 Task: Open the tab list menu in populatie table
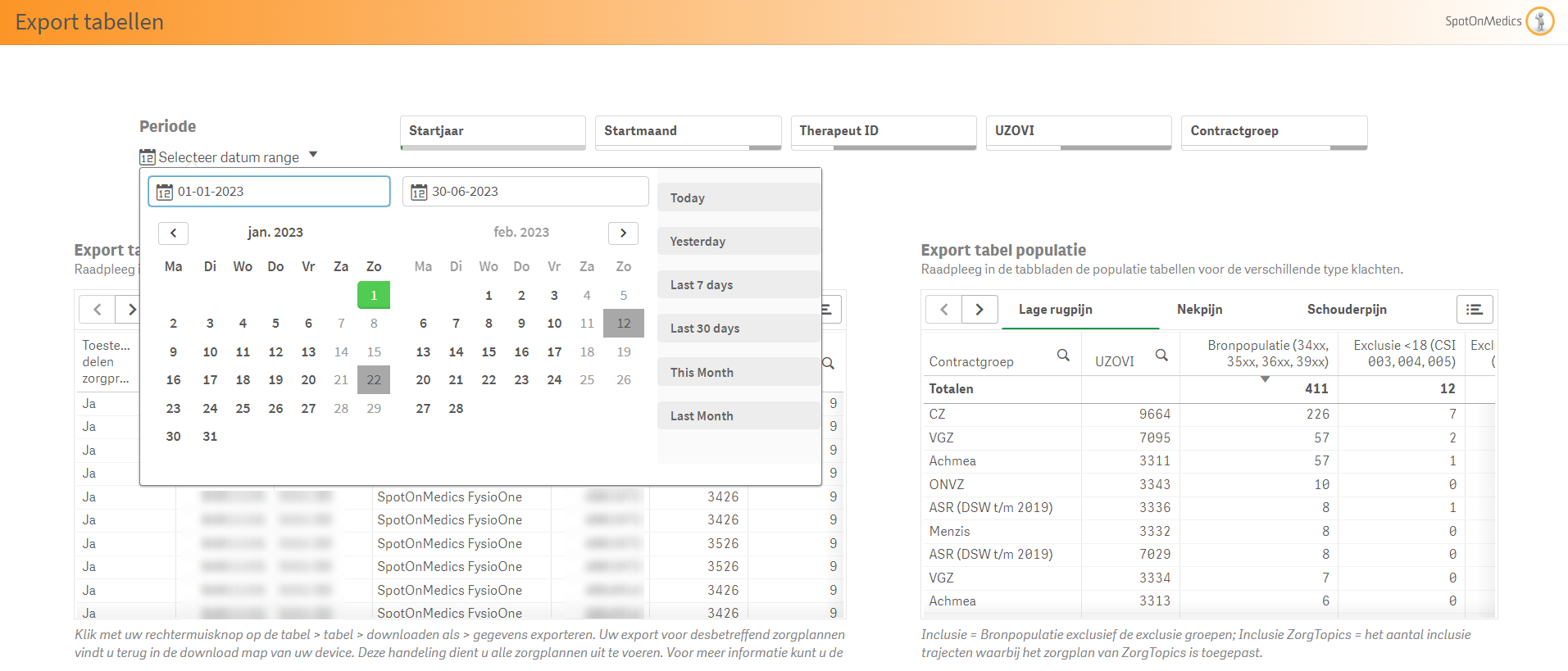[x=1475, y=310]
